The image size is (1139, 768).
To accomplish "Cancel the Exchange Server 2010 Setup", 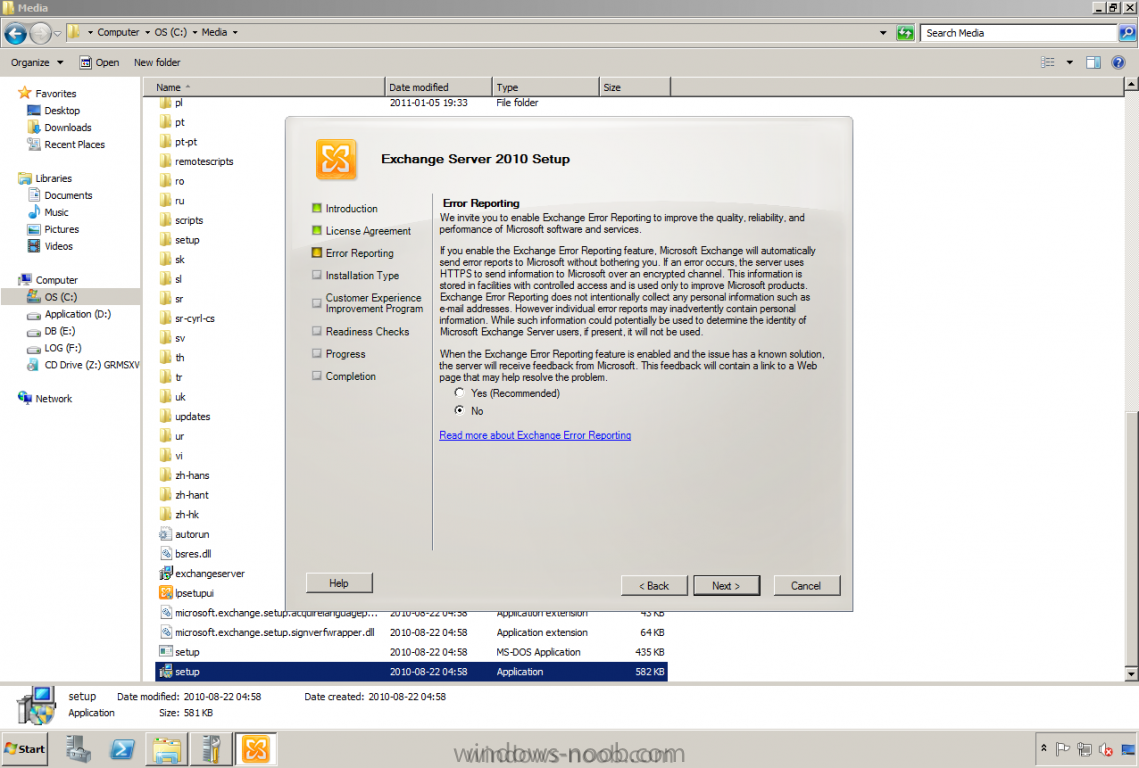I will click(x=806, y=586).
